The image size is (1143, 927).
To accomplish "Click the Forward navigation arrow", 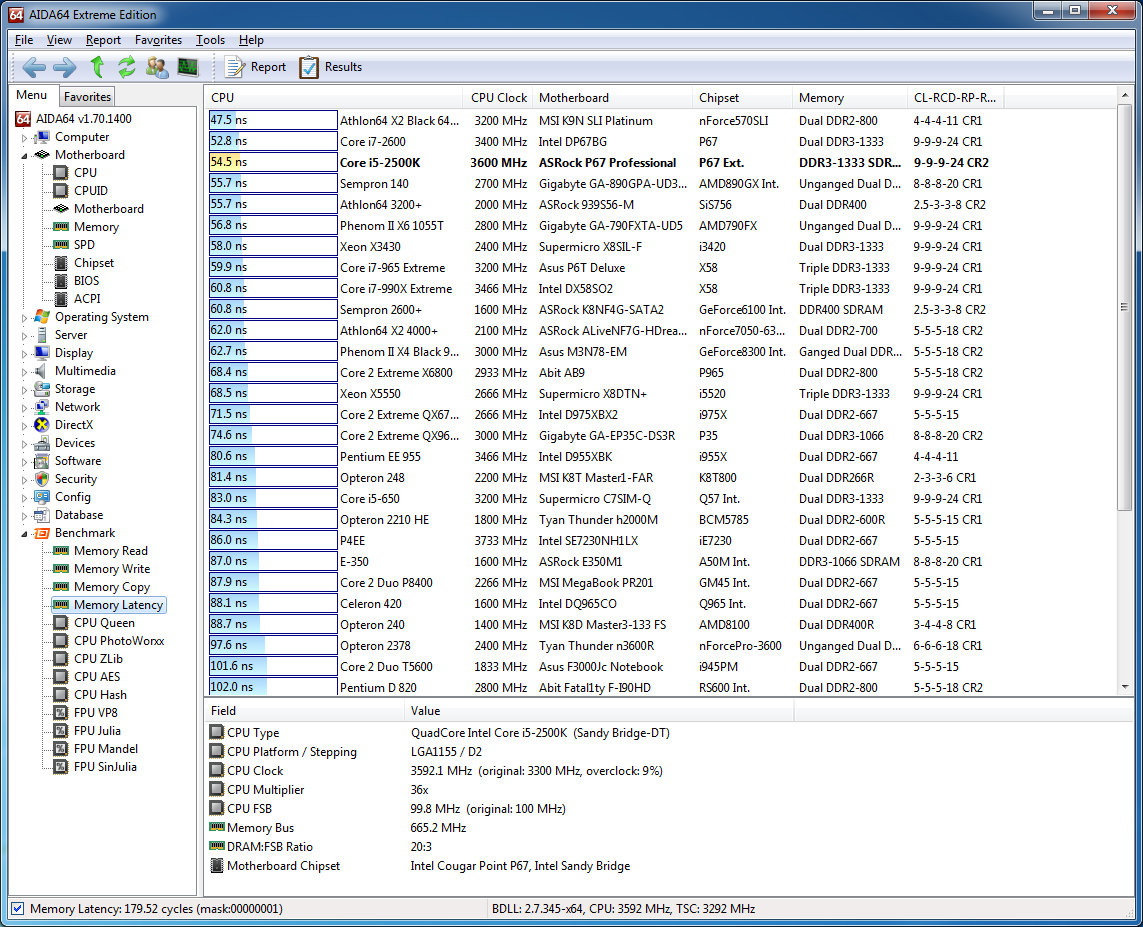I will click(64, 67).
